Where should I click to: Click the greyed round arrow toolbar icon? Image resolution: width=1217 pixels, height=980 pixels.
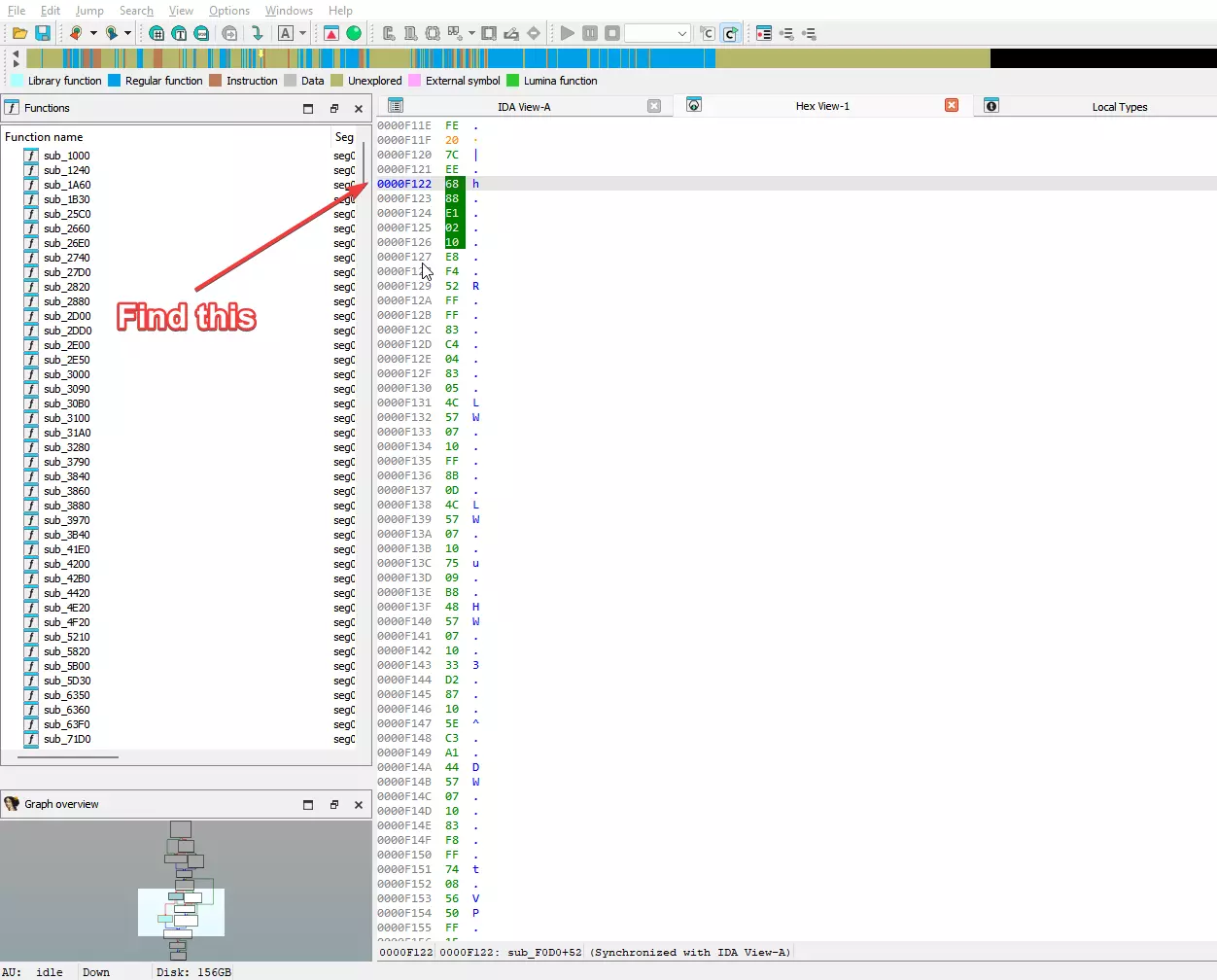[x=229, y=33]
